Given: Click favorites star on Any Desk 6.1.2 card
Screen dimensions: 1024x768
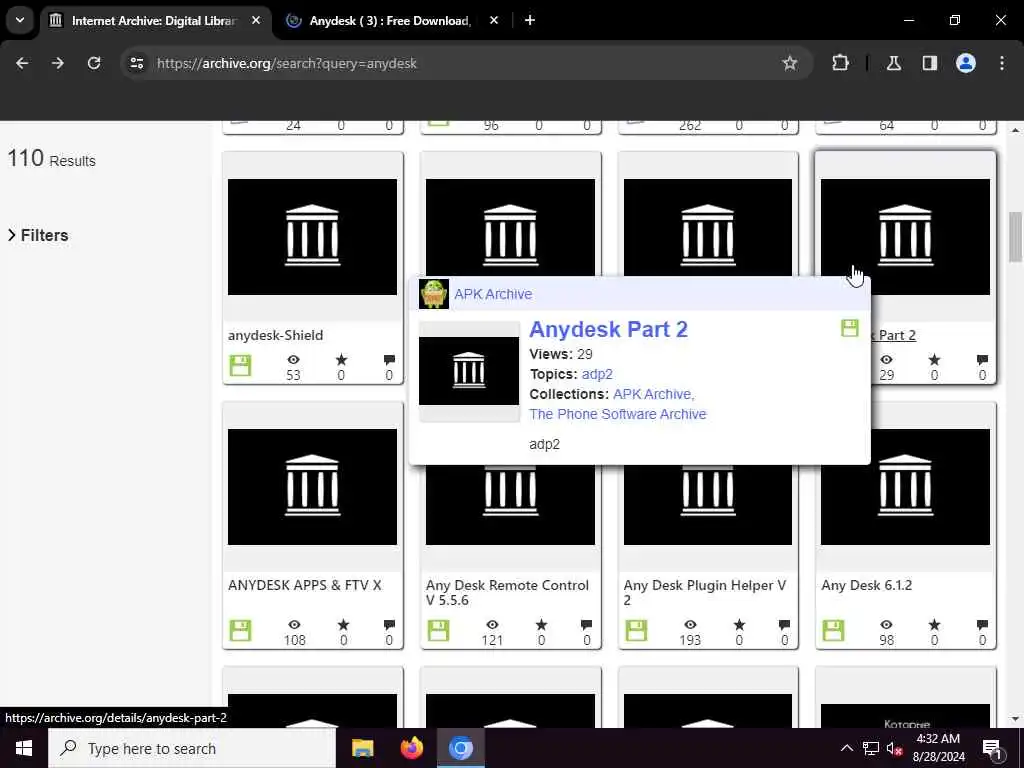Looking at the screenshot, I should (935, 625).
